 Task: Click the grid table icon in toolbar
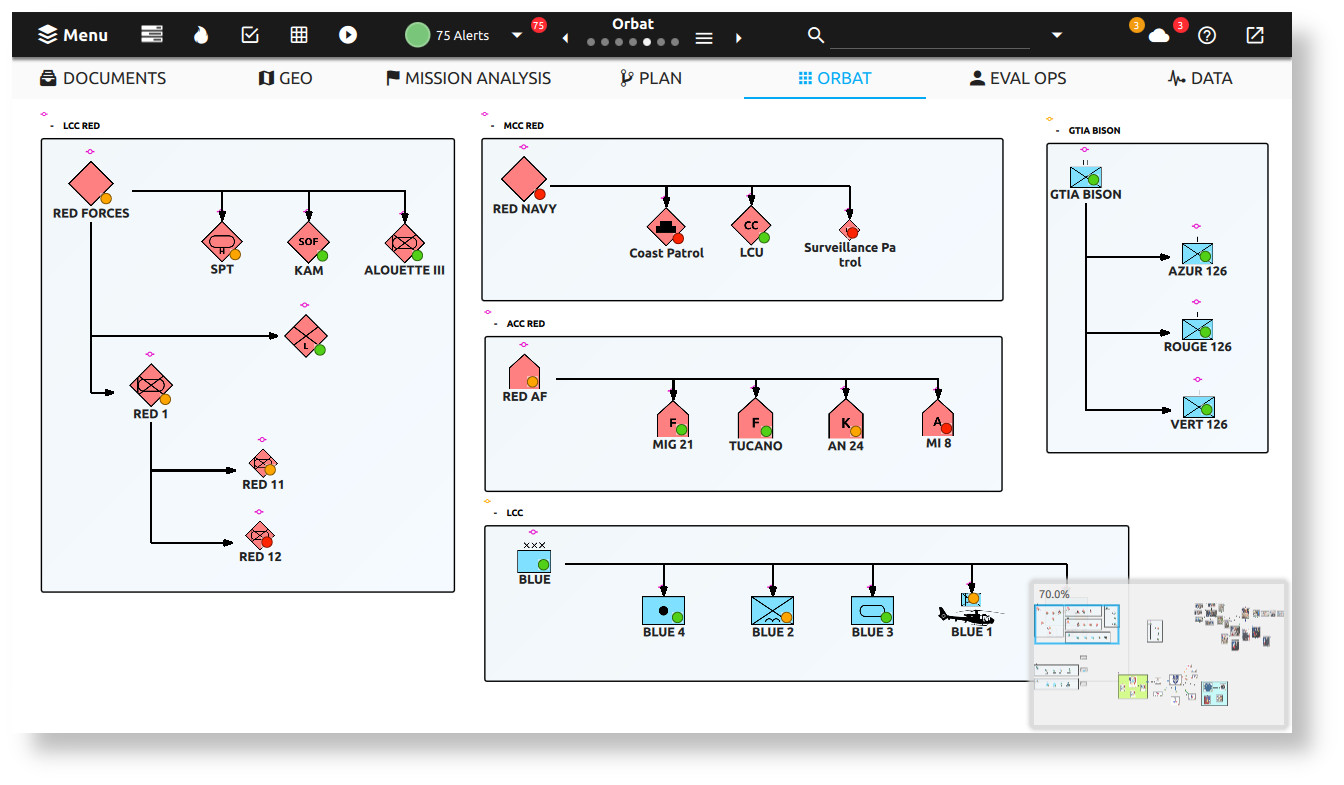point(299,35)
